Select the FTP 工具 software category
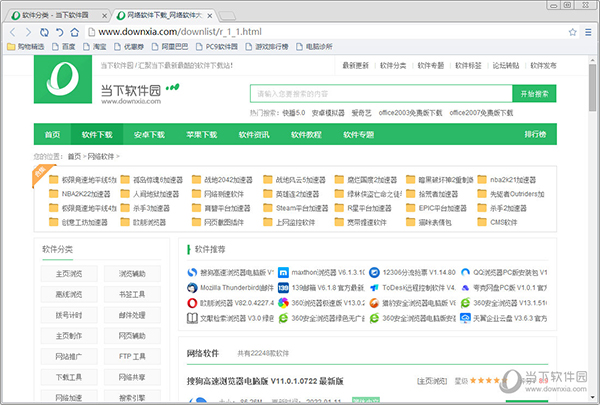Viewport: 600px width, 405px height. [x=132, y=356]
